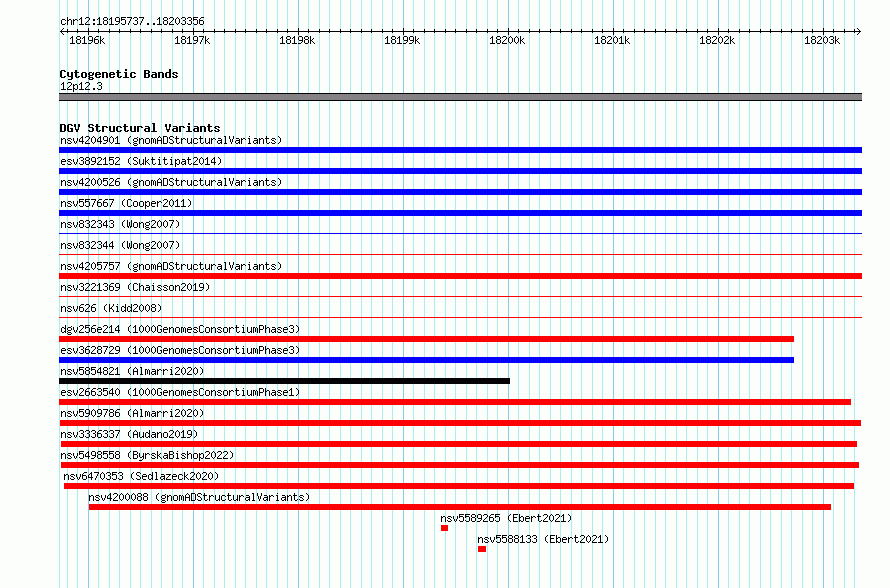This screenshot has height=588, width=890.
Task: Click the thin red line for nsv626
Action: (460, 317)
